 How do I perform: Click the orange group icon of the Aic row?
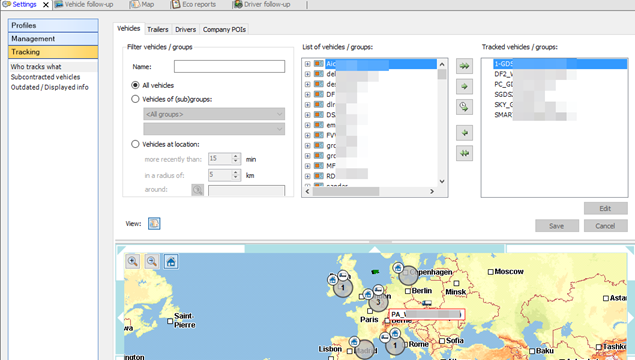319,64
